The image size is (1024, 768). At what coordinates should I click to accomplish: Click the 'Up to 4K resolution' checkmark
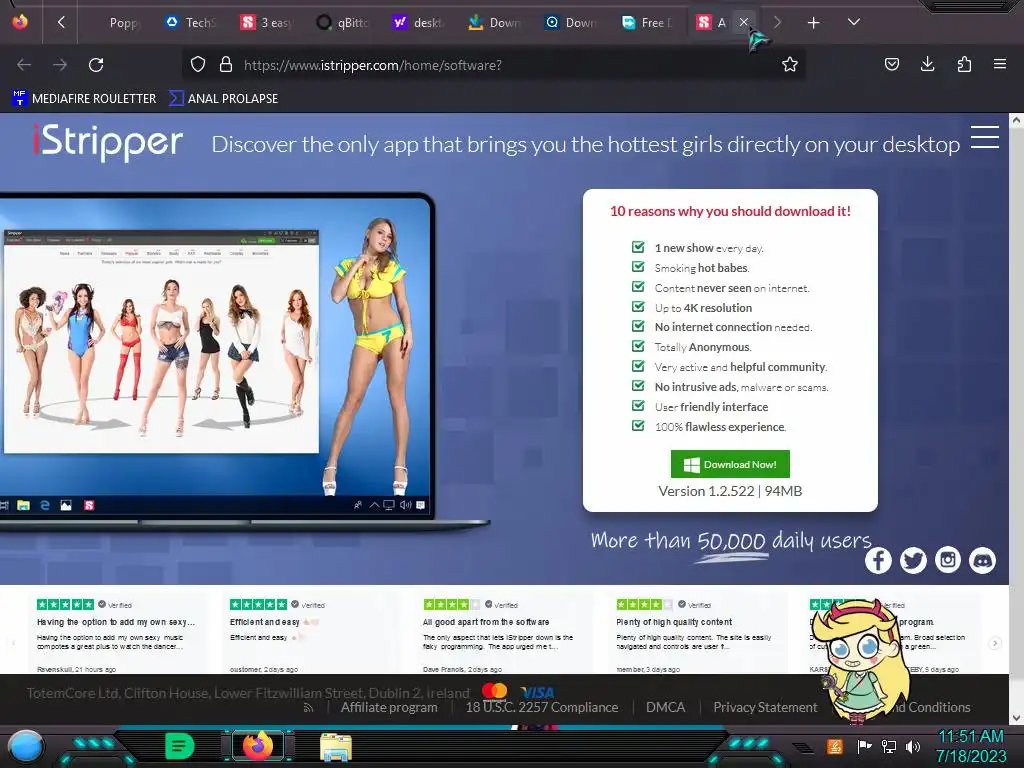(x=638, y=306)
